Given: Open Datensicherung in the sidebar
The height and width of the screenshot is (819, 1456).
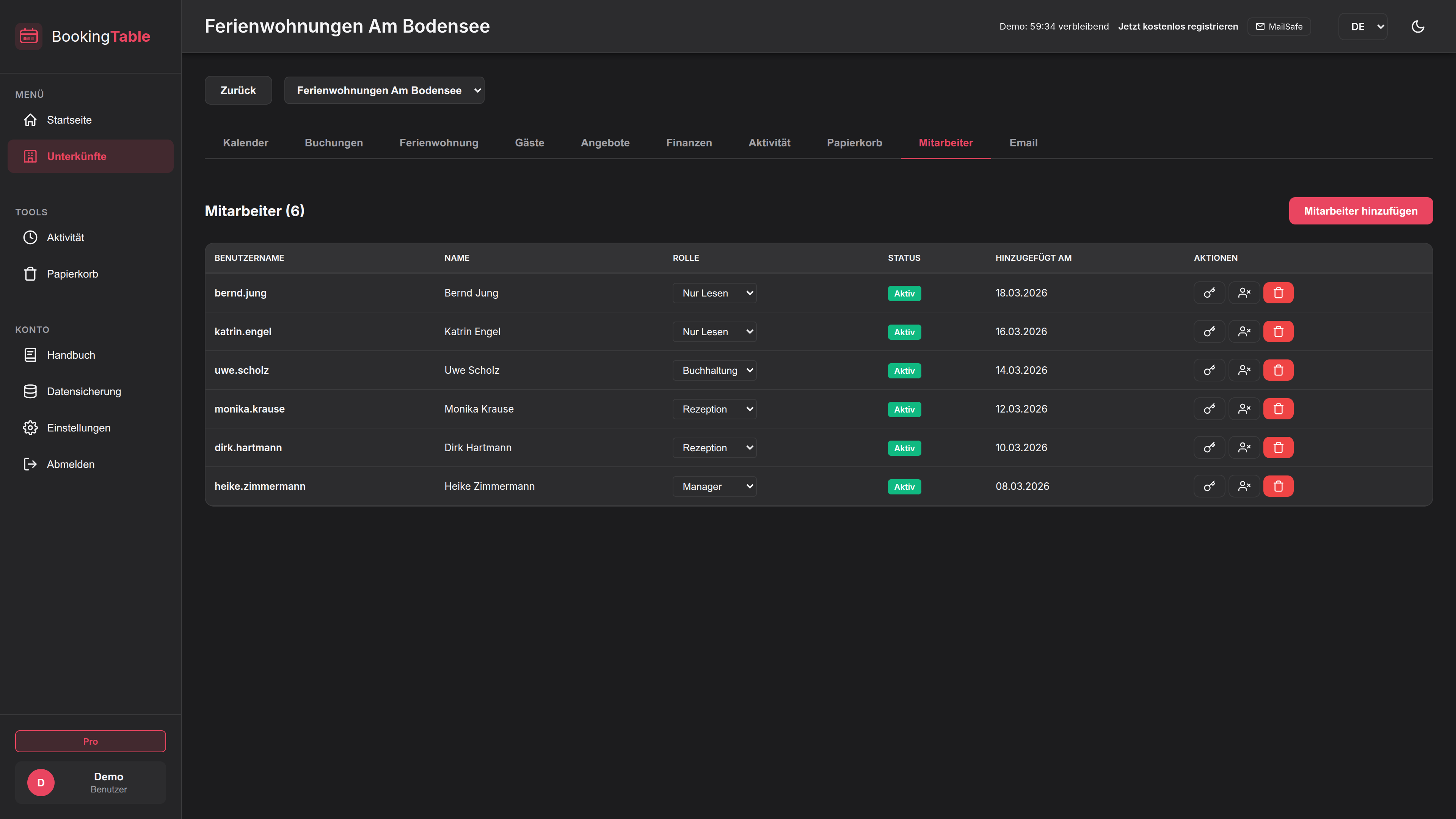Looking at the screenshot, I should (91, 392).
